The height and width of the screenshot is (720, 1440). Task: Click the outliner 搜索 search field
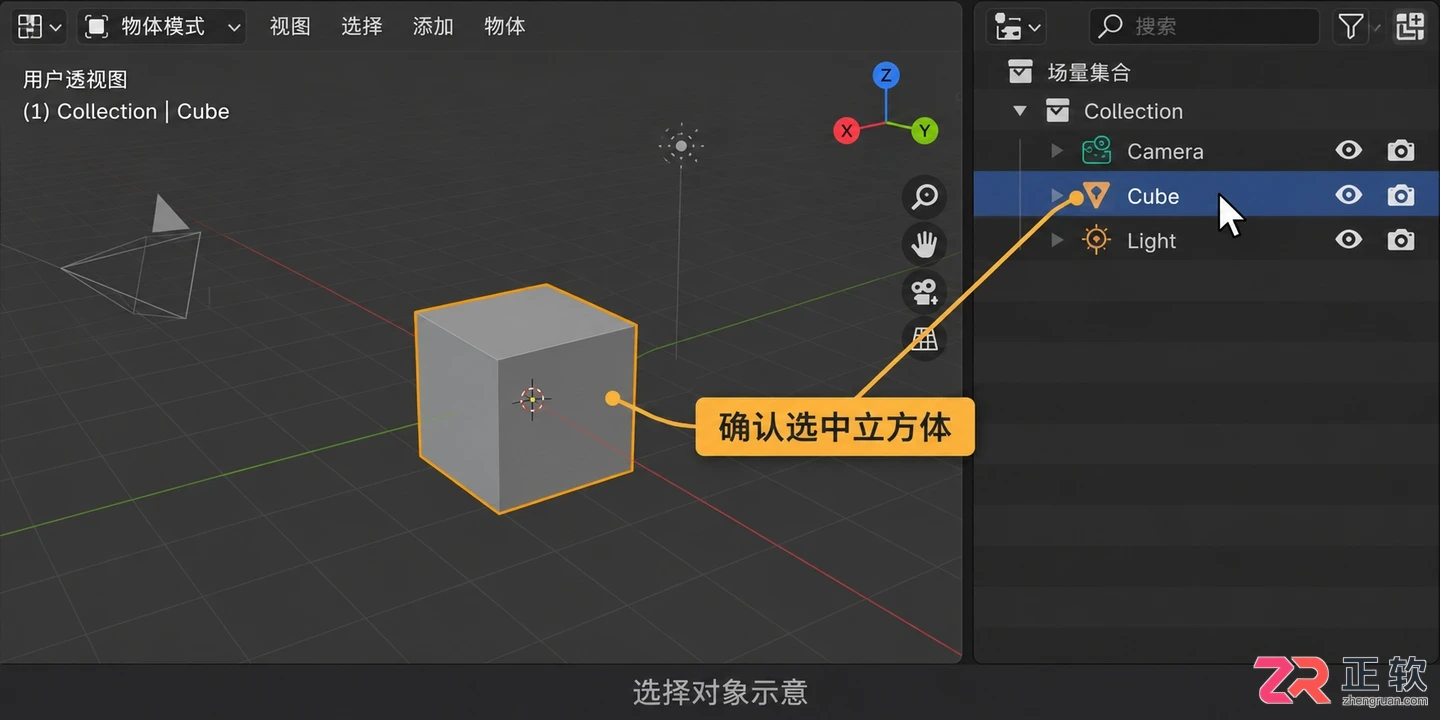1204,27
